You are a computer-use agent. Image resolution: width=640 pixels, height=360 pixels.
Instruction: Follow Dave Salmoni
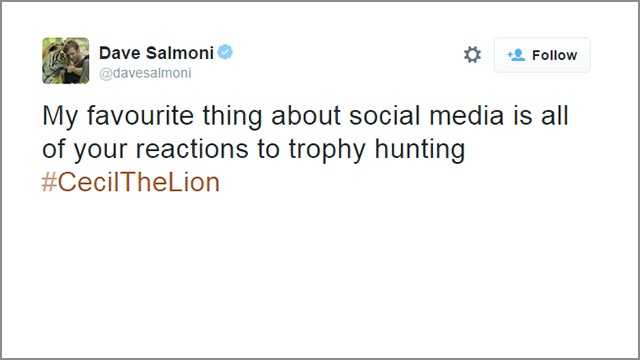click(542, 55)
